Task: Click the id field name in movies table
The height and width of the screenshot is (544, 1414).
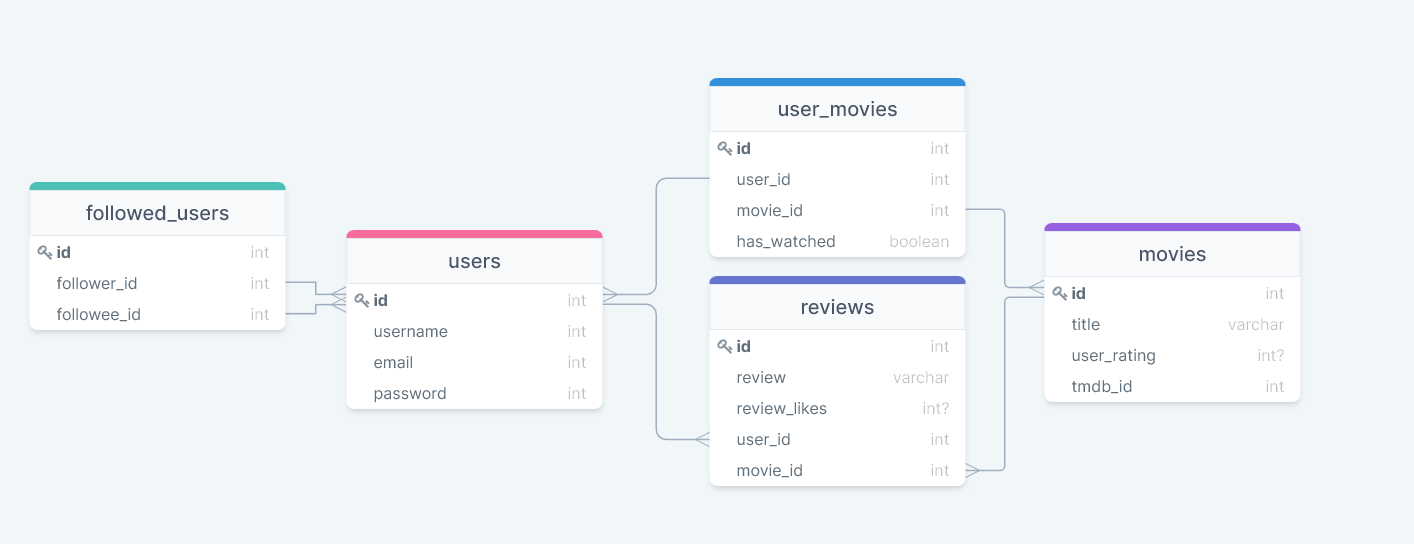Action: [1079, 294]
